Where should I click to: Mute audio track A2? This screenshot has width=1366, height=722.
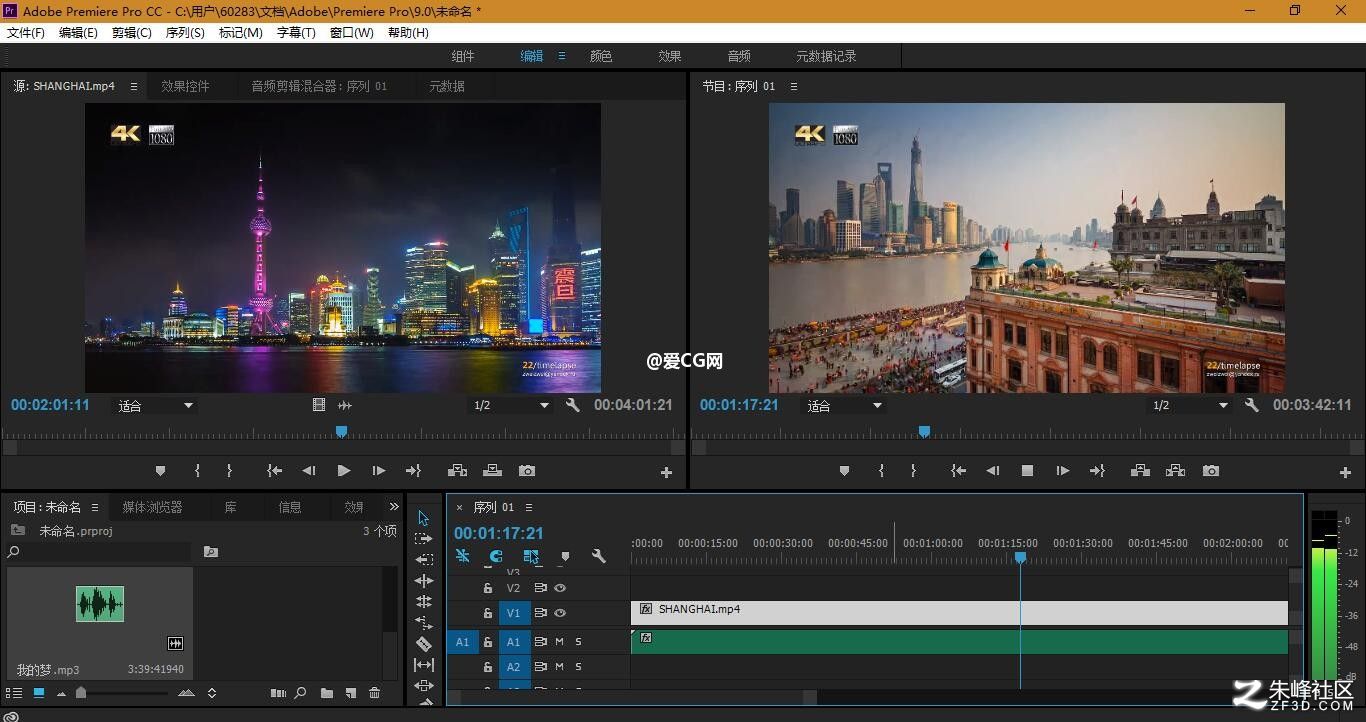559,667
